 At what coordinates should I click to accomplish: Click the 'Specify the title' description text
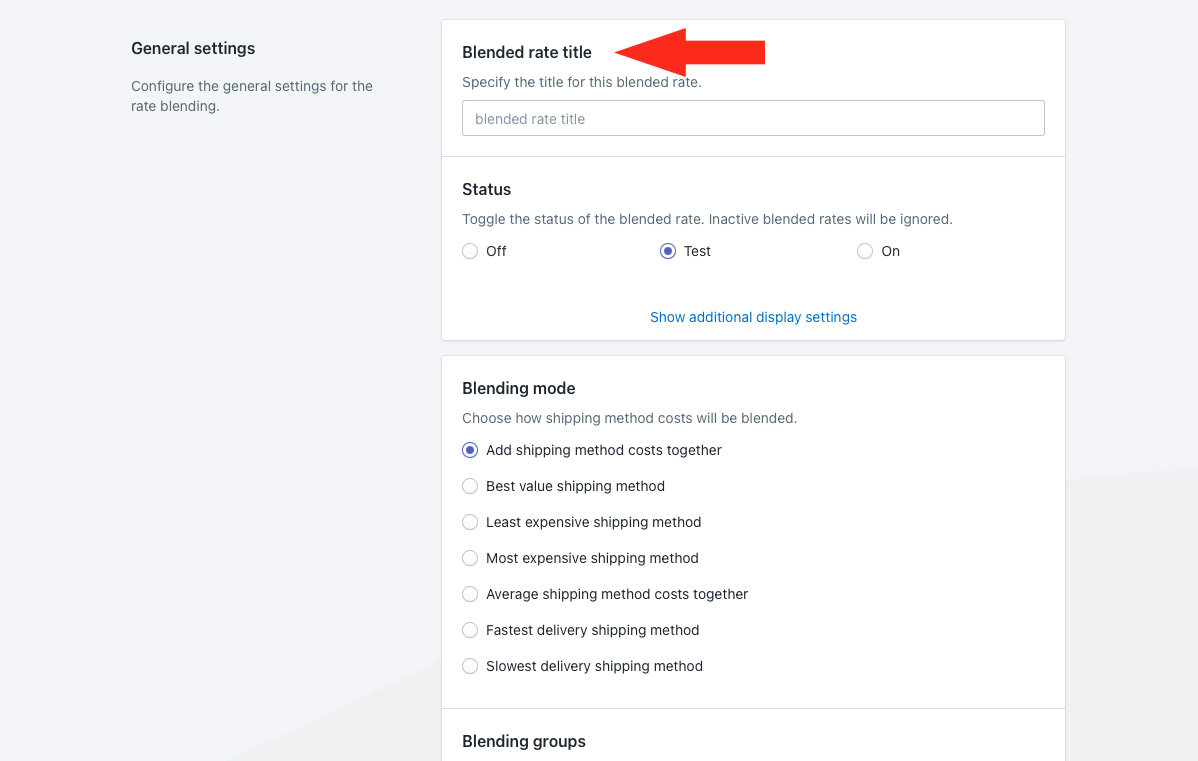[x=582, y=82]
